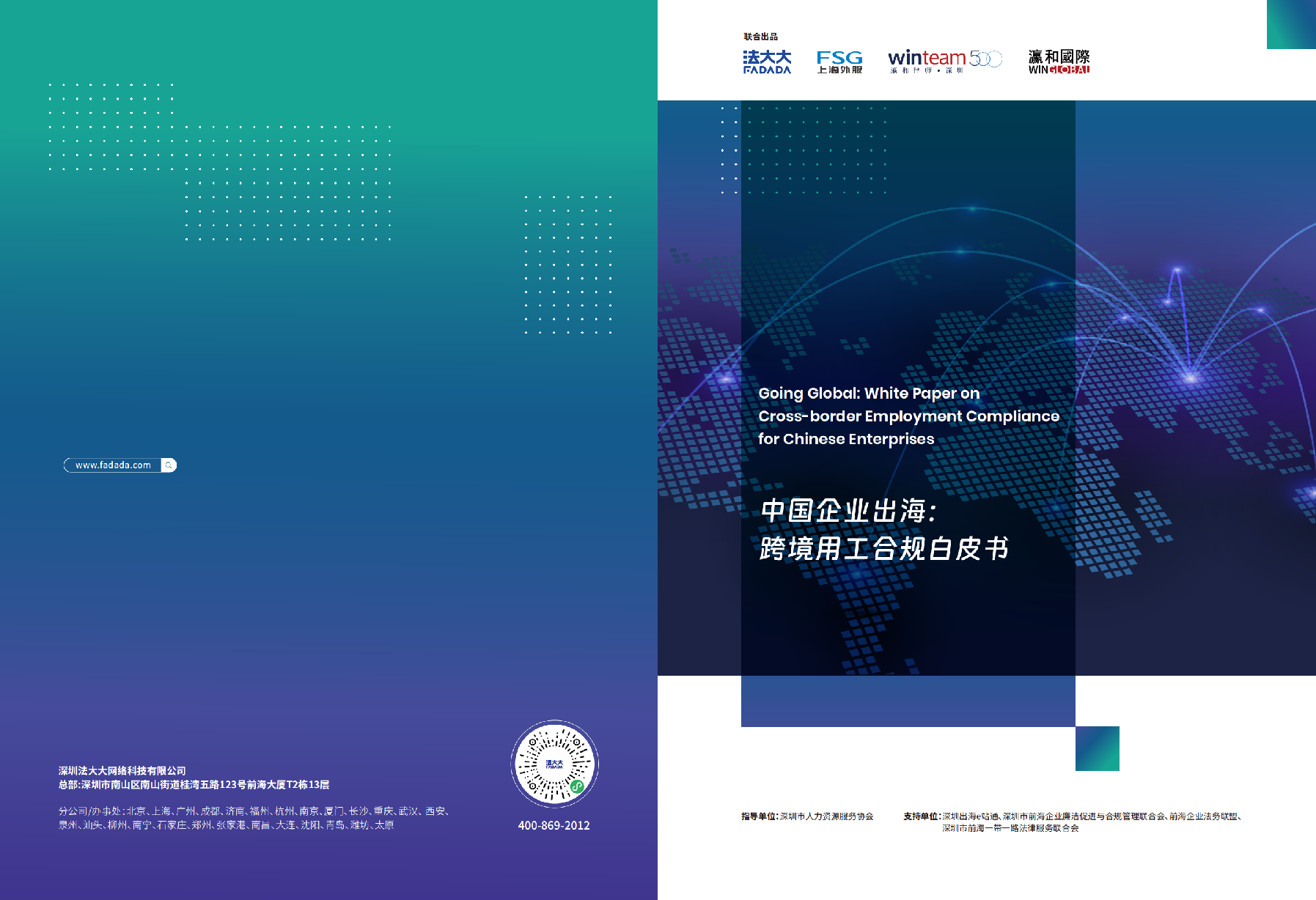Viewport: 1316px width, 900px height.
Task: Click the 指导单位 guidance organization text
Action: 806,816
